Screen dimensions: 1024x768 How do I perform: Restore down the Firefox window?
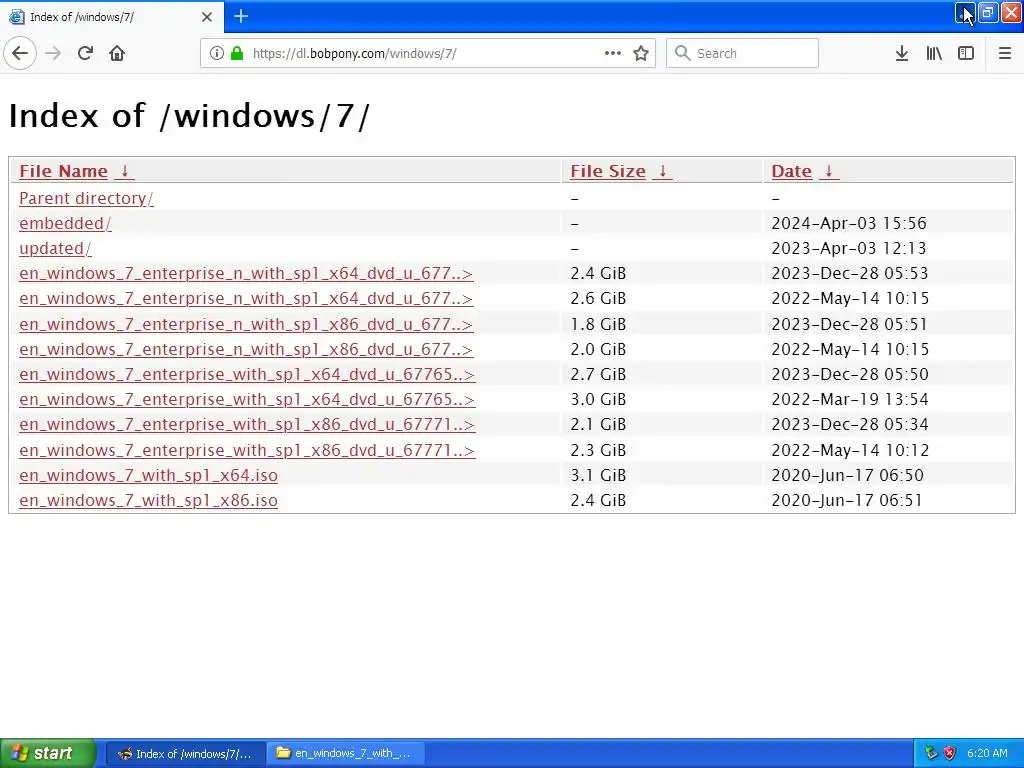point(988,12)
